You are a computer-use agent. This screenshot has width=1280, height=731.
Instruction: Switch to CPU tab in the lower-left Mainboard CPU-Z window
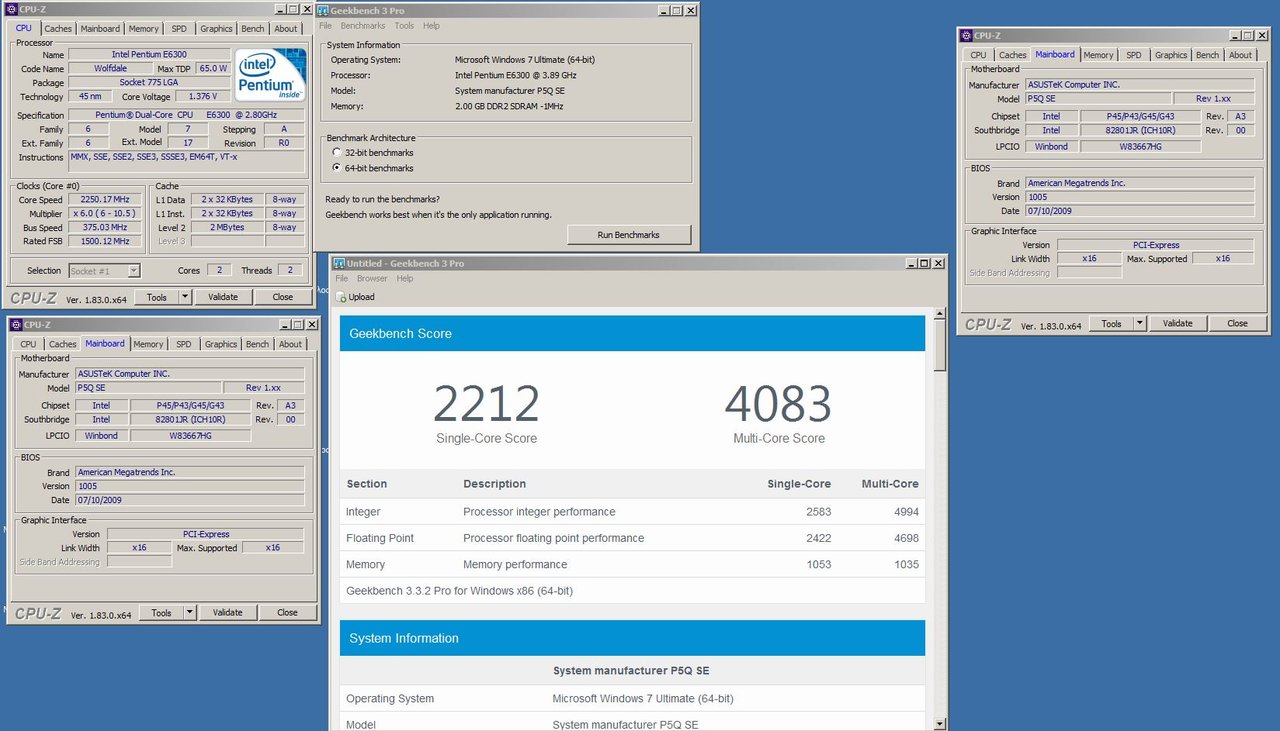click(x=28, y=344)
